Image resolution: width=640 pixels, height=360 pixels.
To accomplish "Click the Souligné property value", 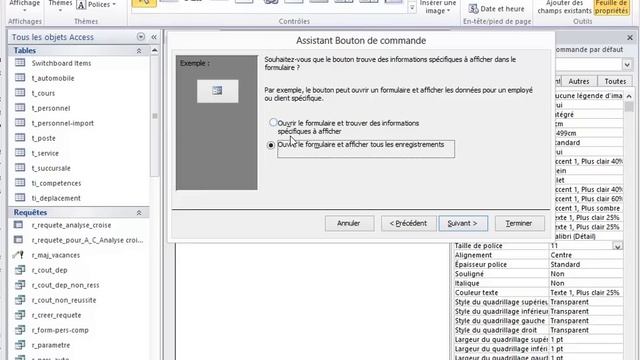I will pyautogui.click(x=586, y=274).
